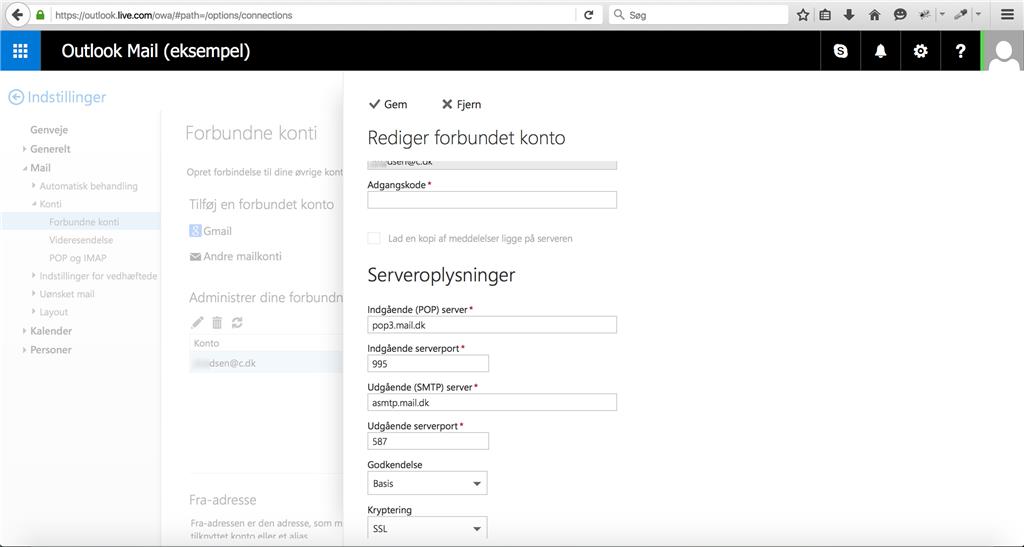
Task: Show bookmarks list icon in toolbar
Action: 825,14
